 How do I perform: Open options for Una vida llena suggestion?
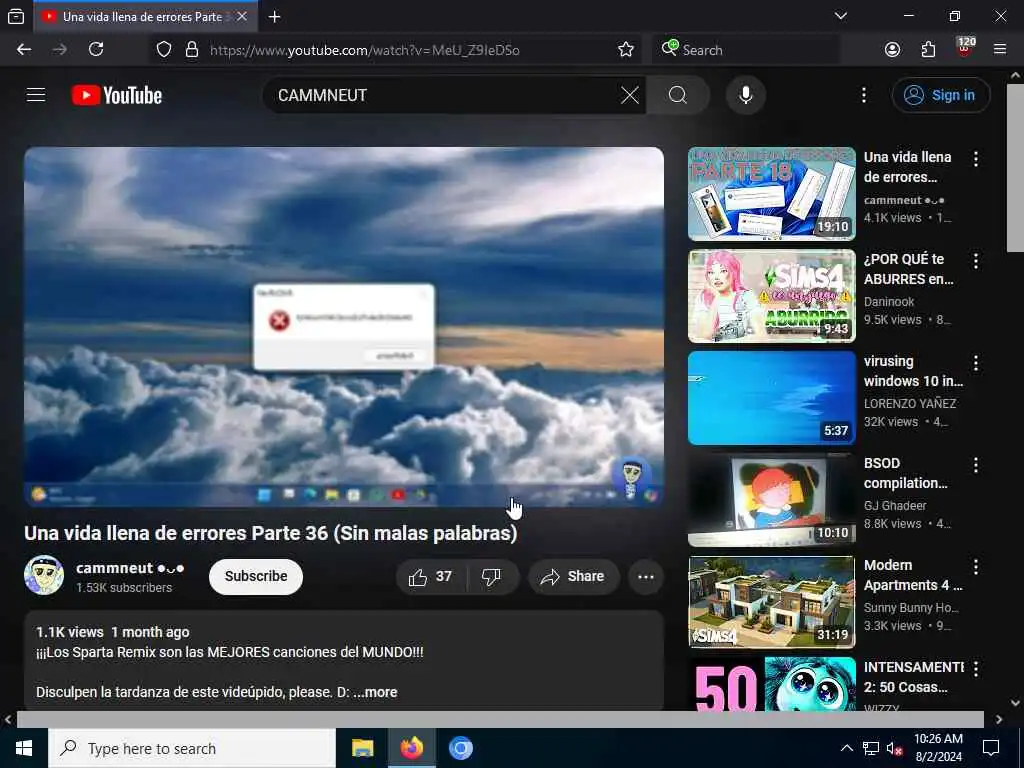(x=976, y=159)
